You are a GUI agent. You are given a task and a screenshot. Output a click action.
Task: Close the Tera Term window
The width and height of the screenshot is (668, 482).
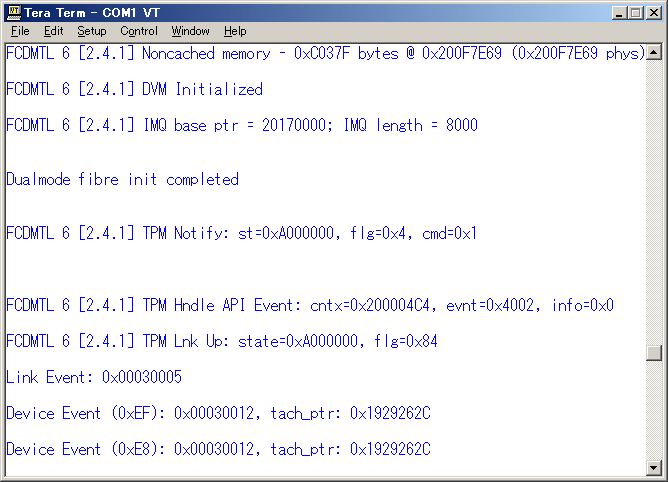[x=652, y=12]
